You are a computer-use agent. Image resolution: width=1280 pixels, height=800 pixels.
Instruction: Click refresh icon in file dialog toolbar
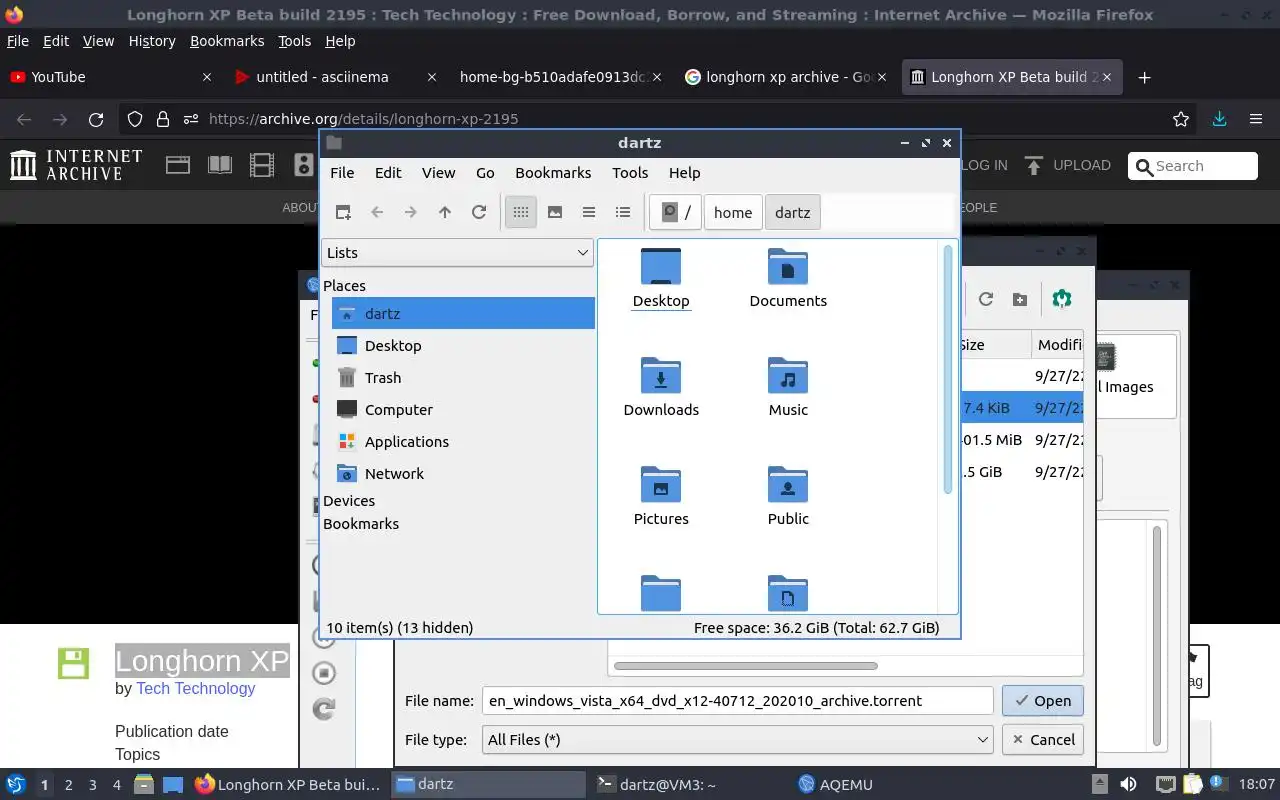[x=986, y=299]
